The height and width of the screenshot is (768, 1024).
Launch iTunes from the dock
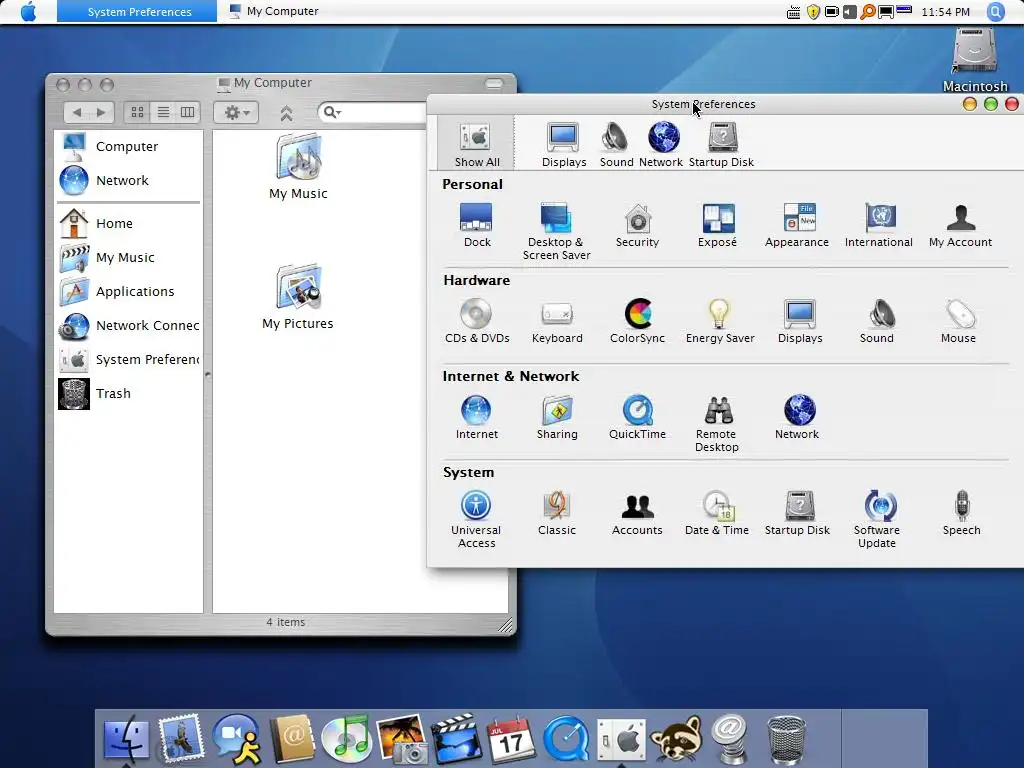pyautogui.click(x=346, y=739)
